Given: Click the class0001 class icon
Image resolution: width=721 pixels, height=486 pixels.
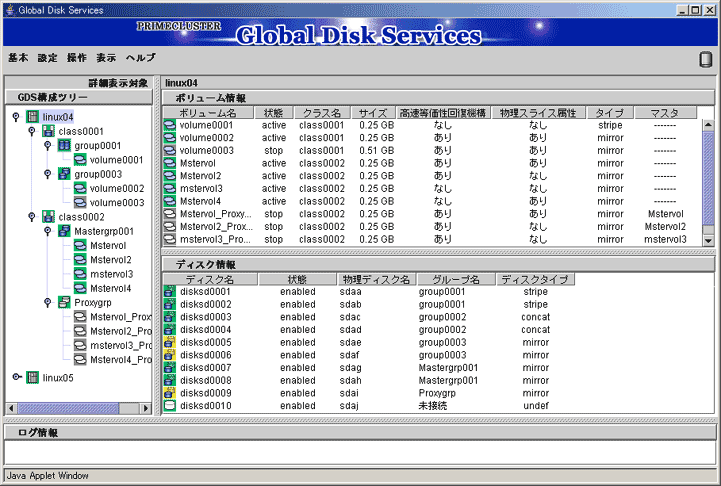Looking at the screenshot, I should click(x=48, y=131).
